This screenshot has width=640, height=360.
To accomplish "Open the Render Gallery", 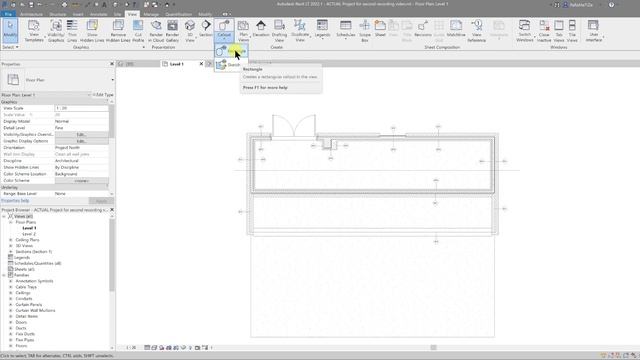I will (172, 31).
